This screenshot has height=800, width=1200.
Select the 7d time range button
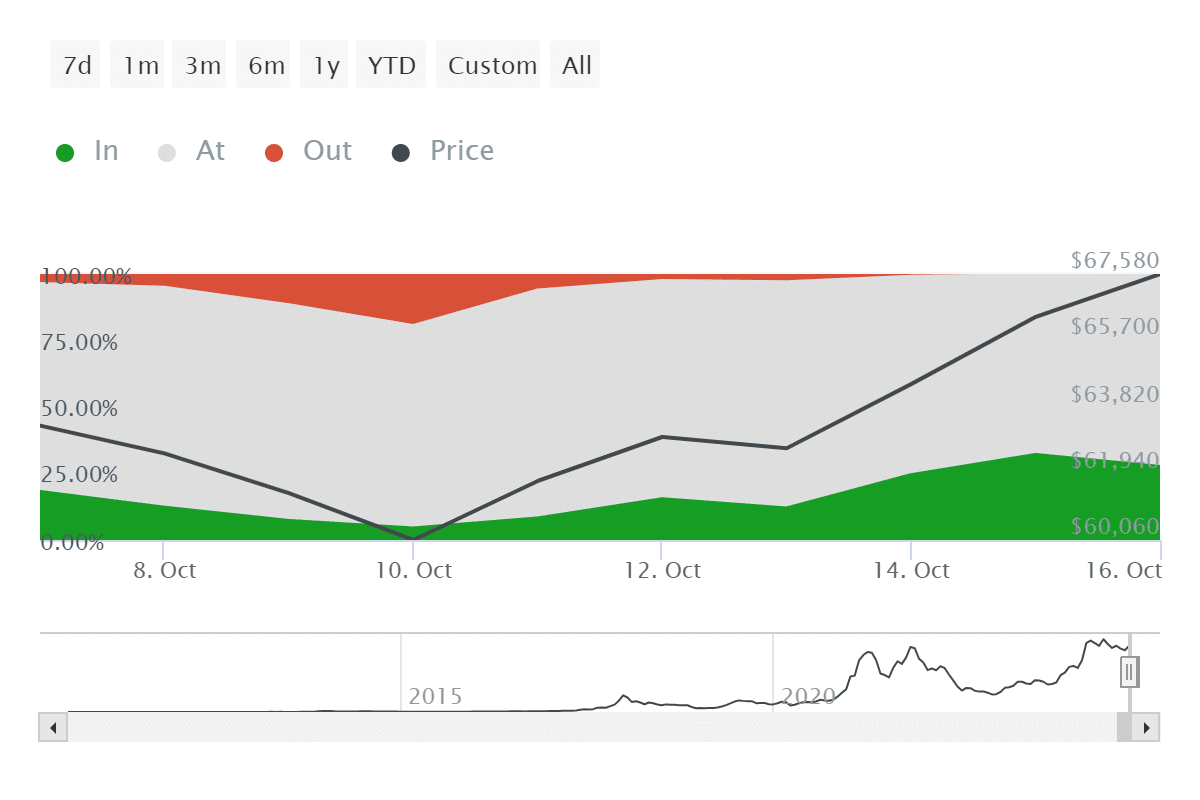[76, 66]
